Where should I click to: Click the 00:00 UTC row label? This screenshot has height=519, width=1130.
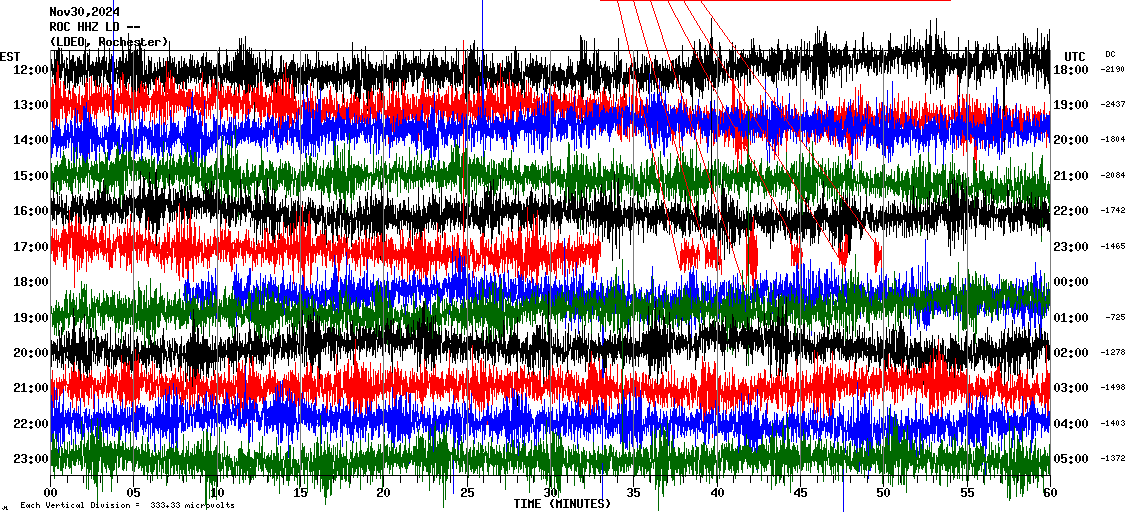1071,282
